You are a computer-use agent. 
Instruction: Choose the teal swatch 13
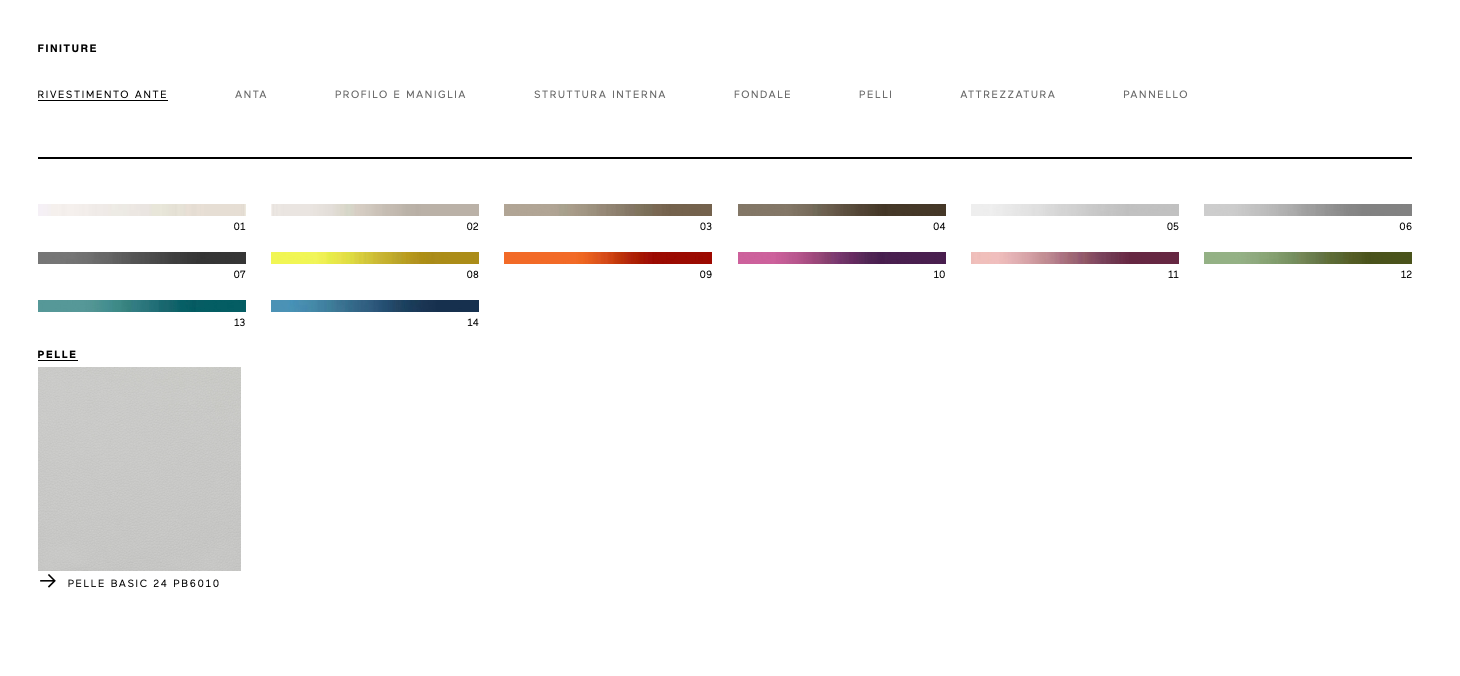pyautogui.click(x=141, y=306)
